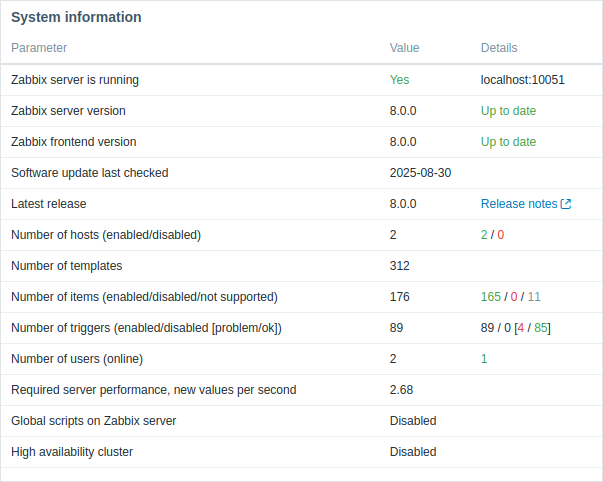The image size is (603, 482).
Task: Click Disabled value for High availability cluster
Action: pyautogui.click(x=413, y=452)
